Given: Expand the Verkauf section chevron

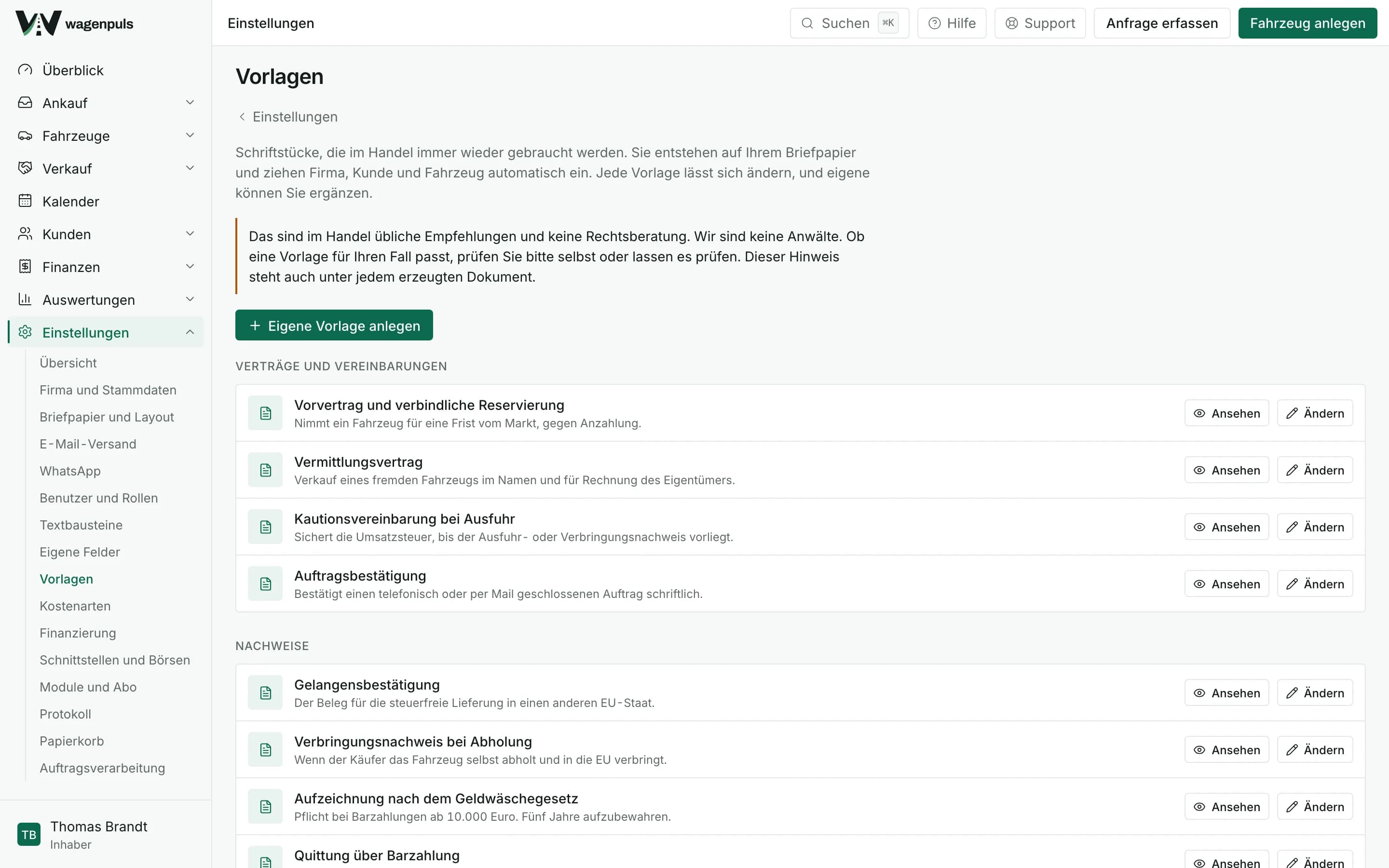Looking at the screenshot, I should 190,168.
